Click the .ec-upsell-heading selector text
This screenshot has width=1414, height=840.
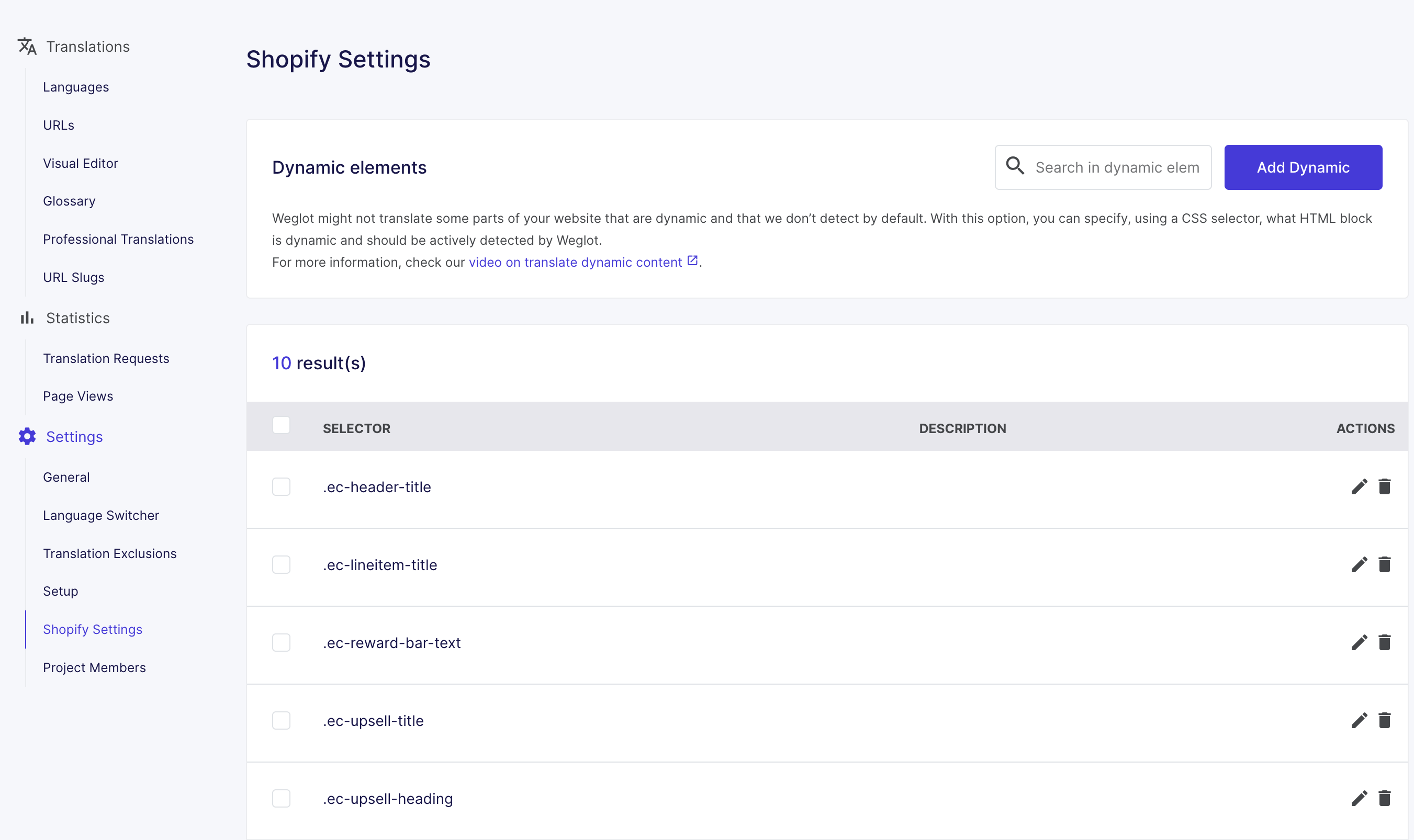(x=387, y=799)
